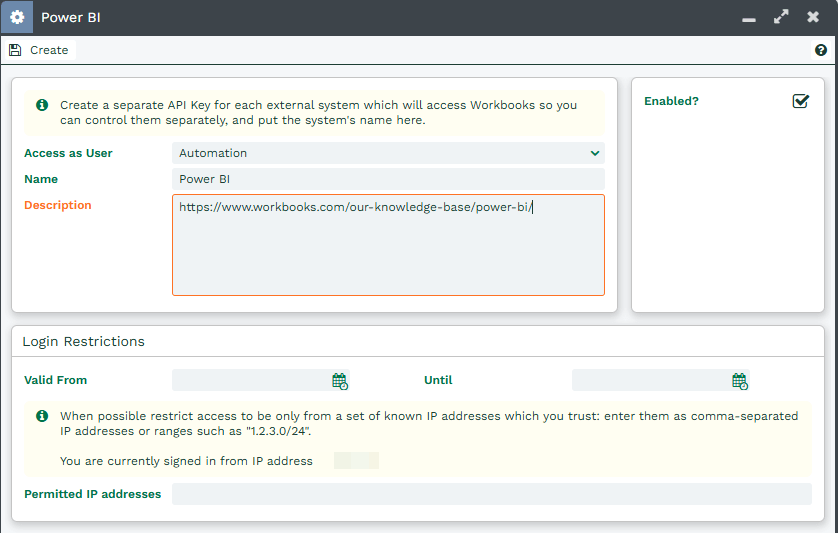This screenshot has width=838, height=533.
Task: Click the Access as User label
Action: click(68, 153)
